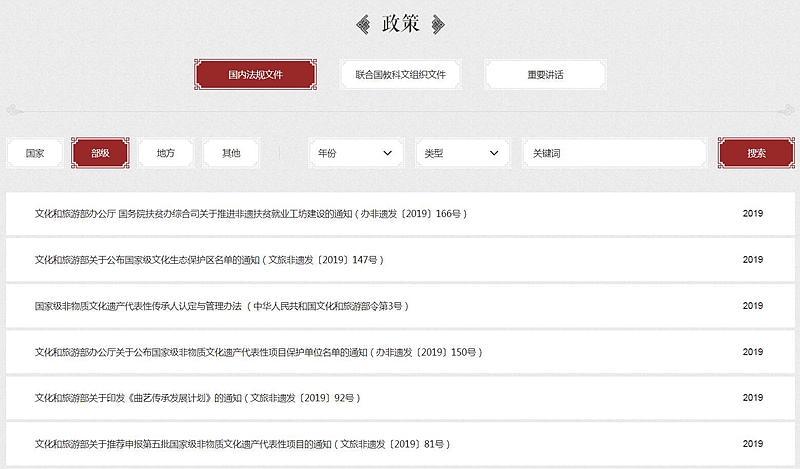Filter by 国家 level
This screenshot has width=800, height=469.
[35, 153]
